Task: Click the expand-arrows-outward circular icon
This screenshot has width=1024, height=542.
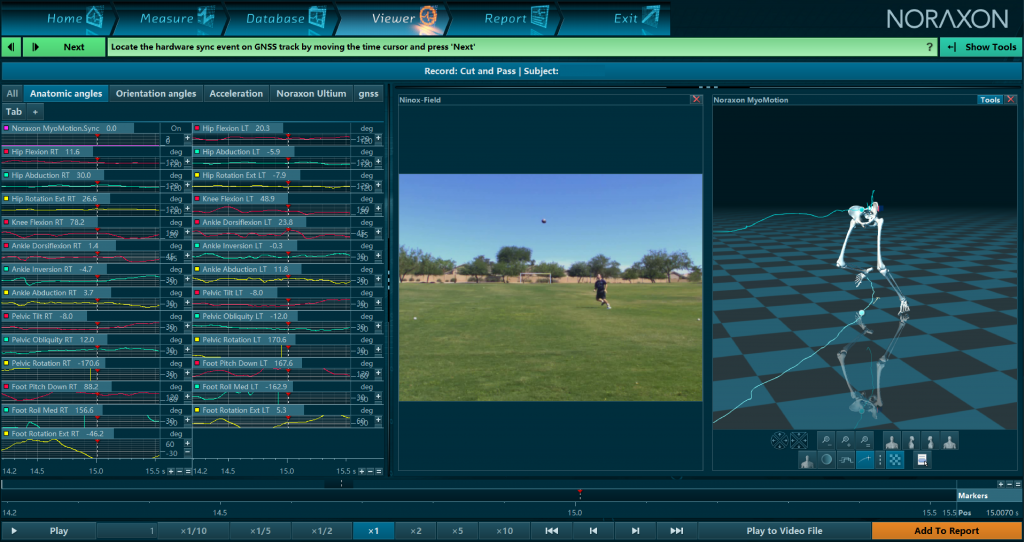Action: coord(780,440)
